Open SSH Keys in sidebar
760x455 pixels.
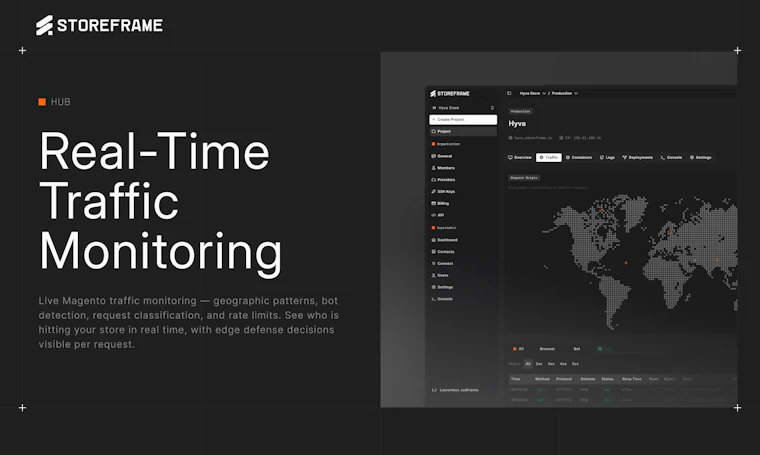445,191
